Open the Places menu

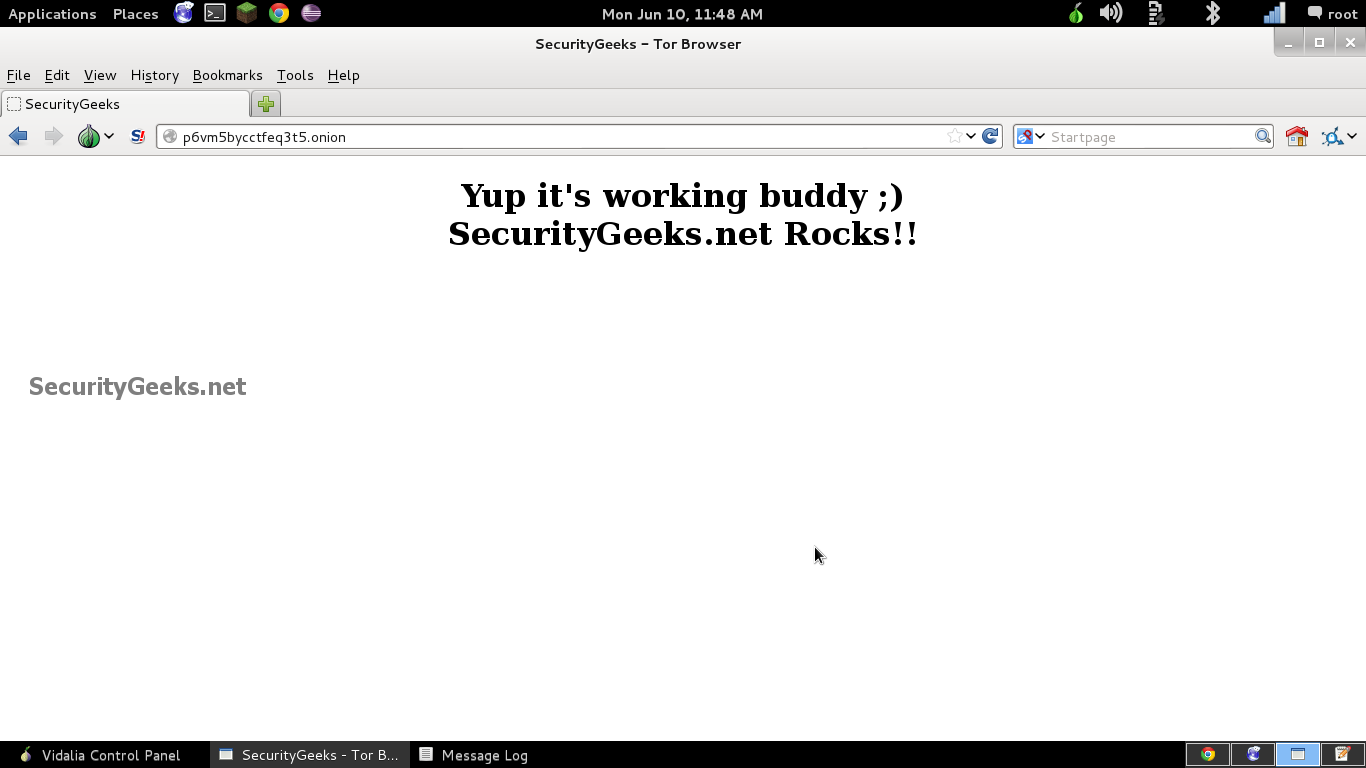[x=136, y=13]
